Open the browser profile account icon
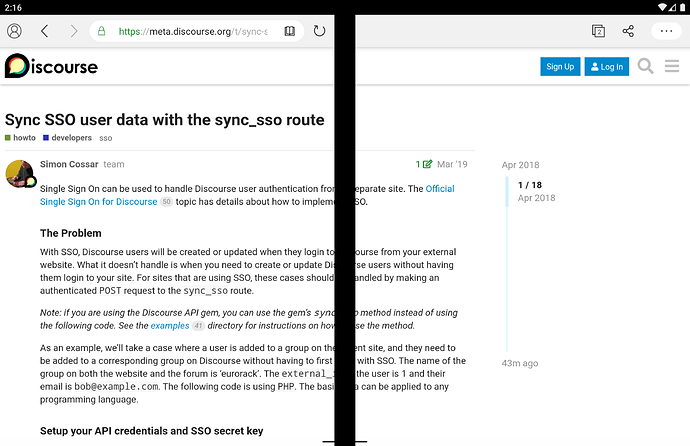The height and width of the screenshot is (446, 690). [14, 31]
